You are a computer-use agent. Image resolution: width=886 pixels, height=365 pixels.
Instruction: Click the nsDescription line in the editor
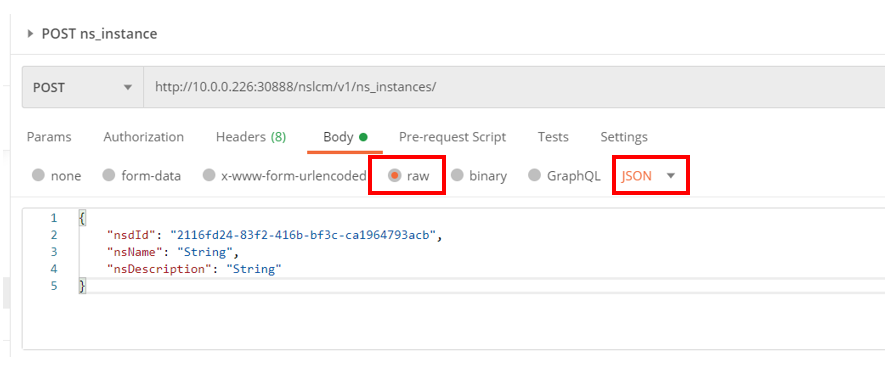(194, 269)
